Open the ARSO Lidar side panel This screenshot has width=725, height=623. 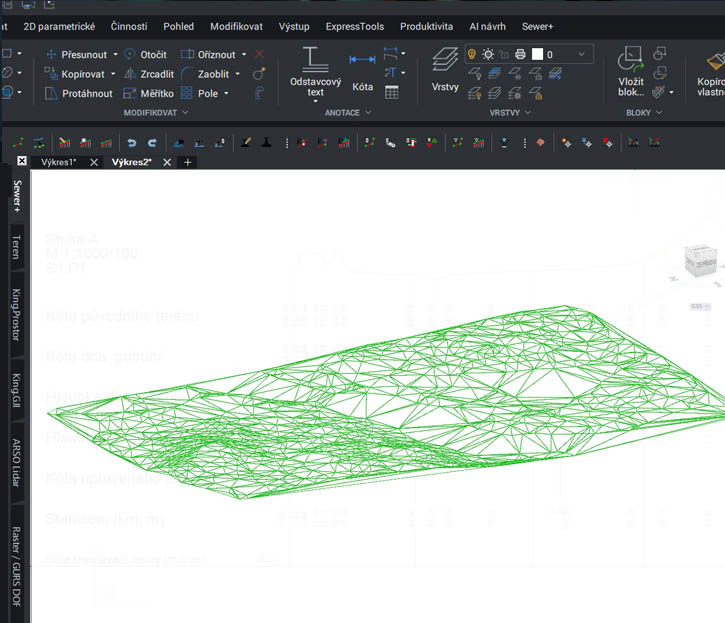[16, 464]
